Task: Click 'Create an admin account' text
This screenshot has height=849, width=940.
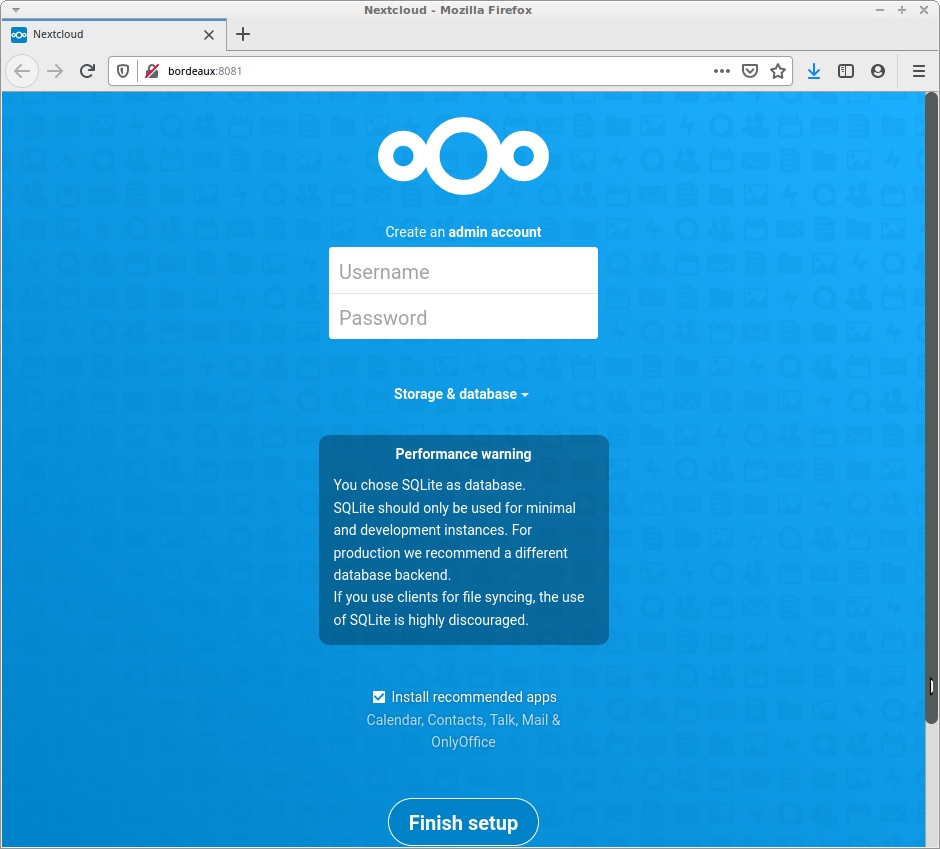Action: coord(463,232)
